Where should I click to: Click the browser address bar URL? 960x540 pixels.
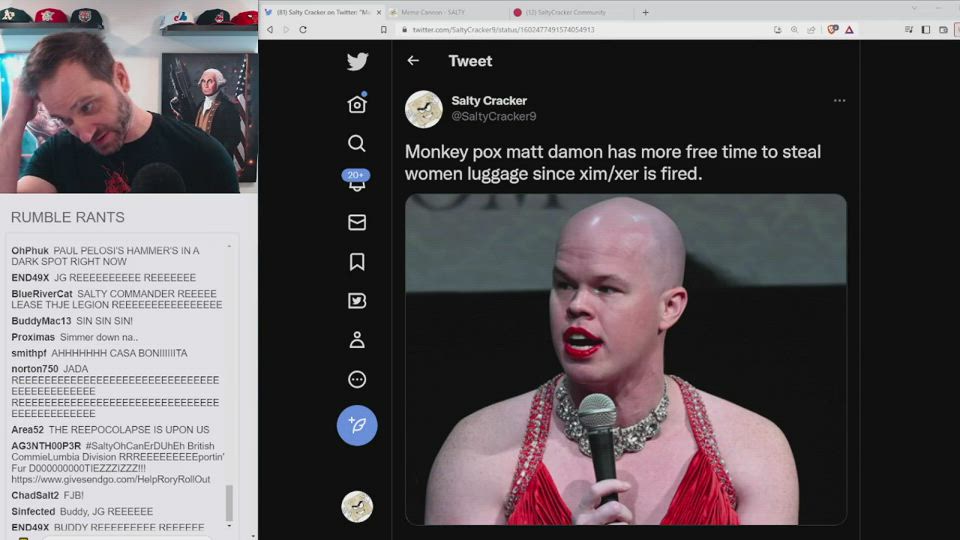(503, 30)
